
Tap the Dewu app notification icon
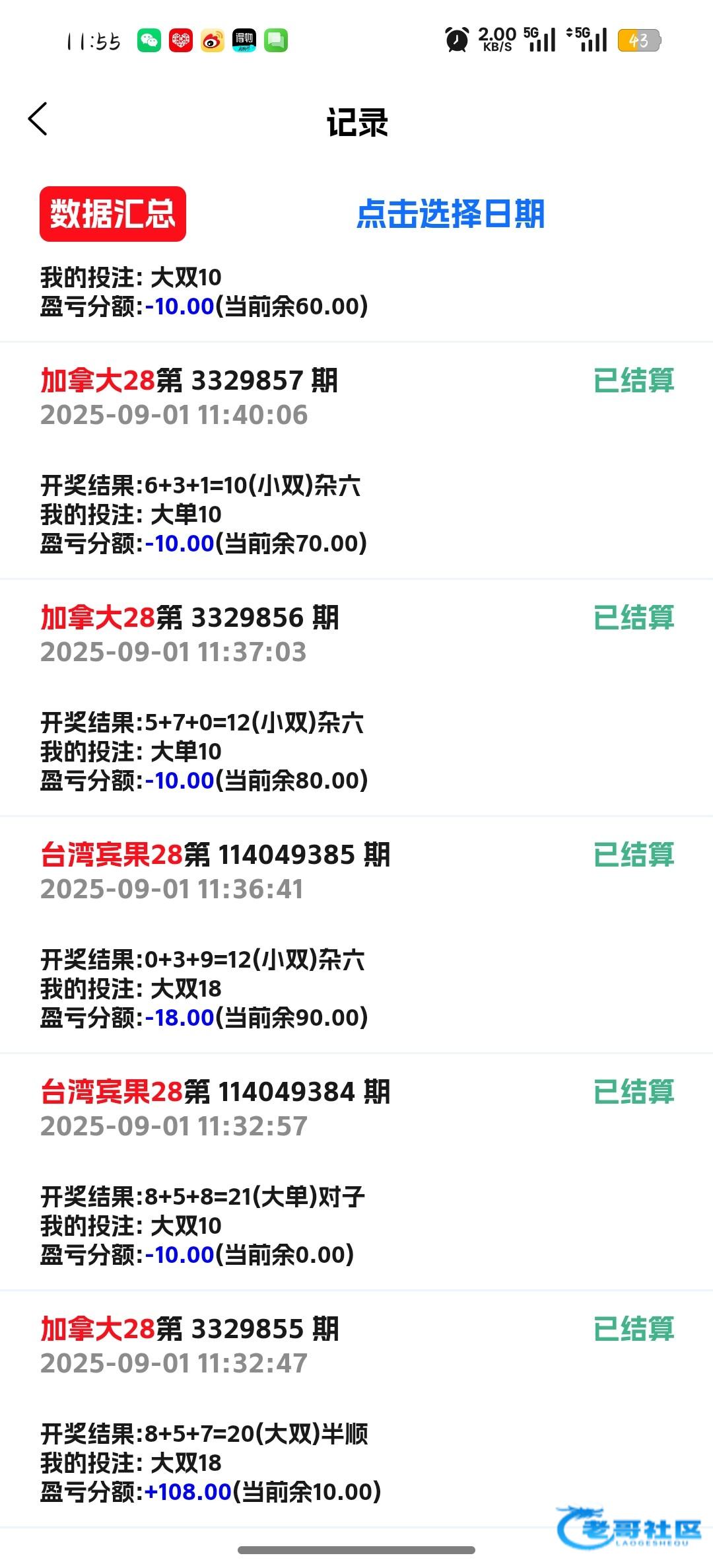point(244,41)
